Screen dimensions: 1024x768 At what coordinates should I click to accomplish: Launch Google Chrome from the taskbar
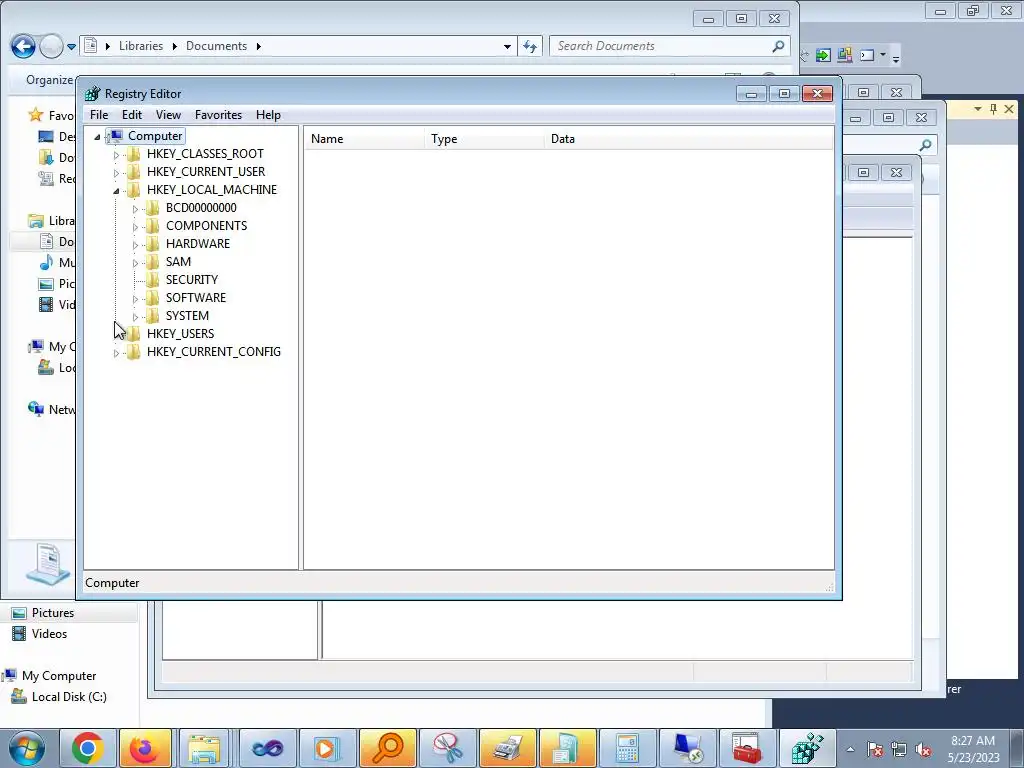click(x=88, y=748)
